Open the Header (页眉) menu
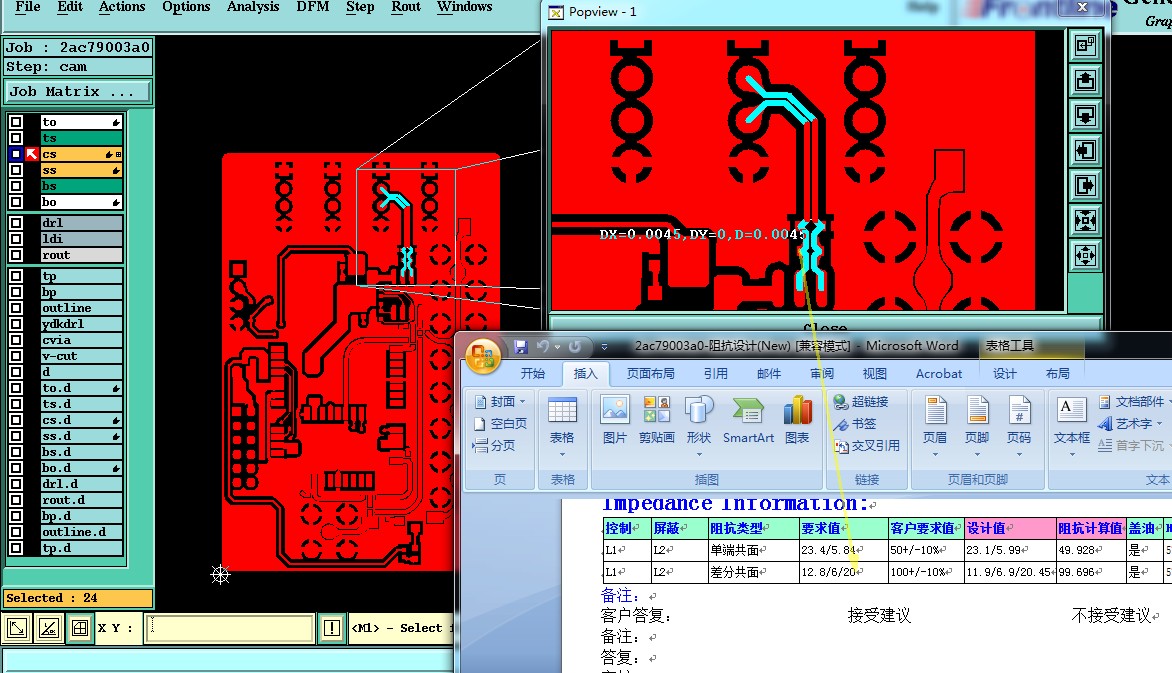 pyautogui.click(x=935, y=426)
